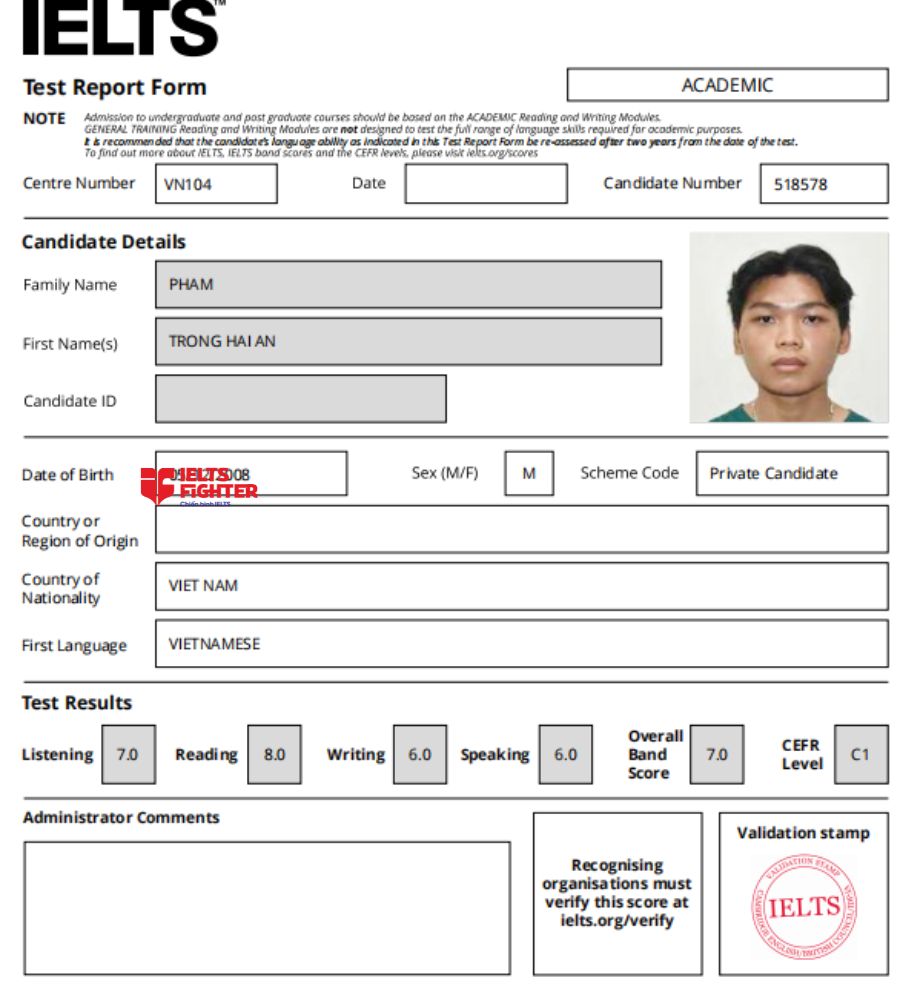Image resolution: width=900 pixels, height=1000 pixels.
Task: Click the empty Date field
Action: (486, 184)
